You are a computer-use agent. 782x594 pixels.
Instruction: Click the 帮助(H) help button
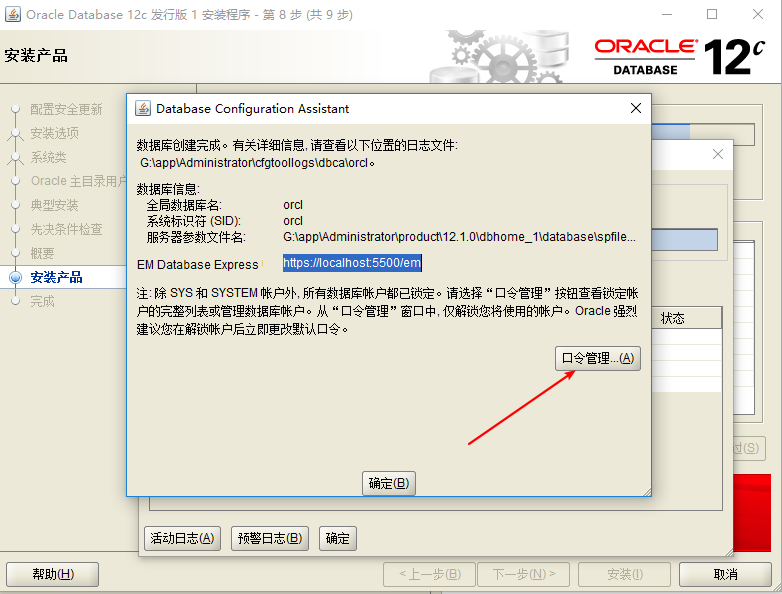point(52,575)
